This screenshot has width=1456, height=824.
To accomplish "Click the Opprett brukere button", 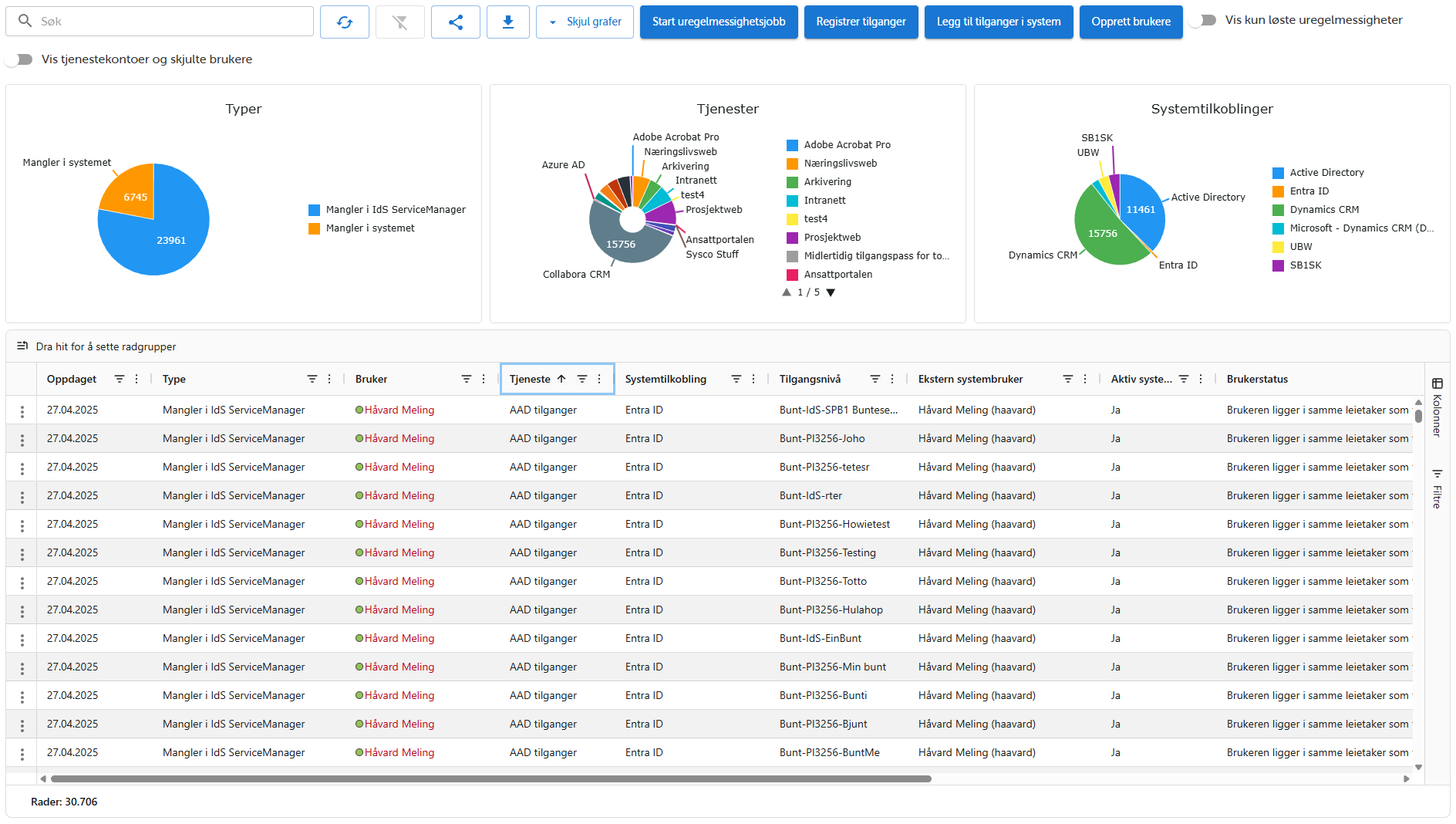I will pos(1130,22).
